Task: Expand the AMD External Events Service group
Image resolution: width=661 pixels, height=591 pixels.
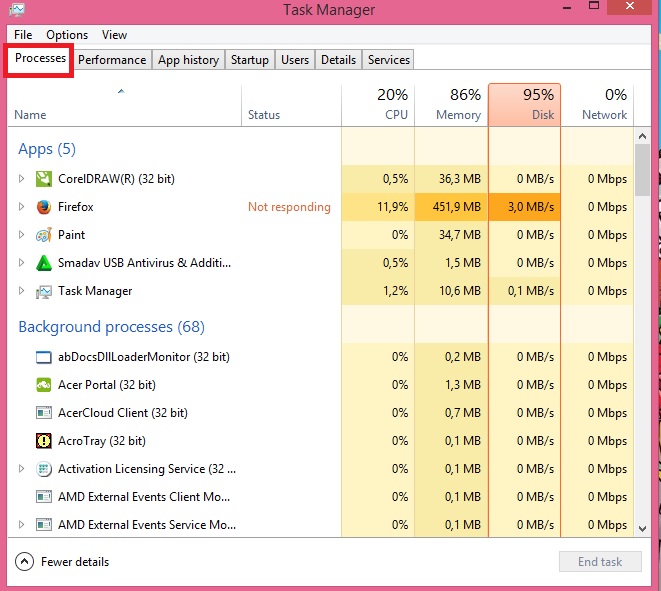Action: (21, 524)
